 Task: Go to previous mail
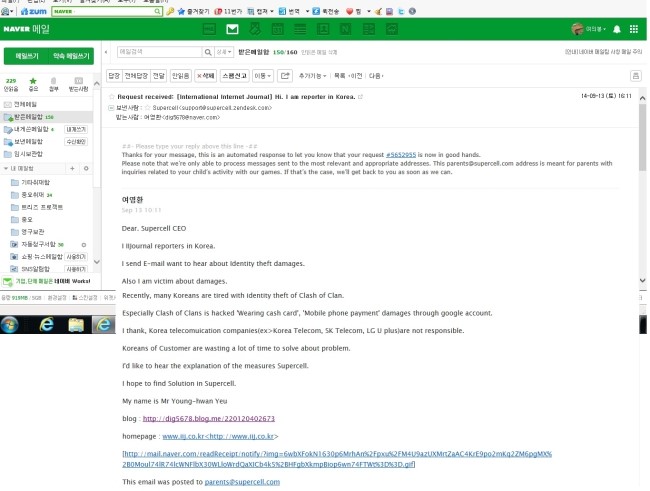356,75
